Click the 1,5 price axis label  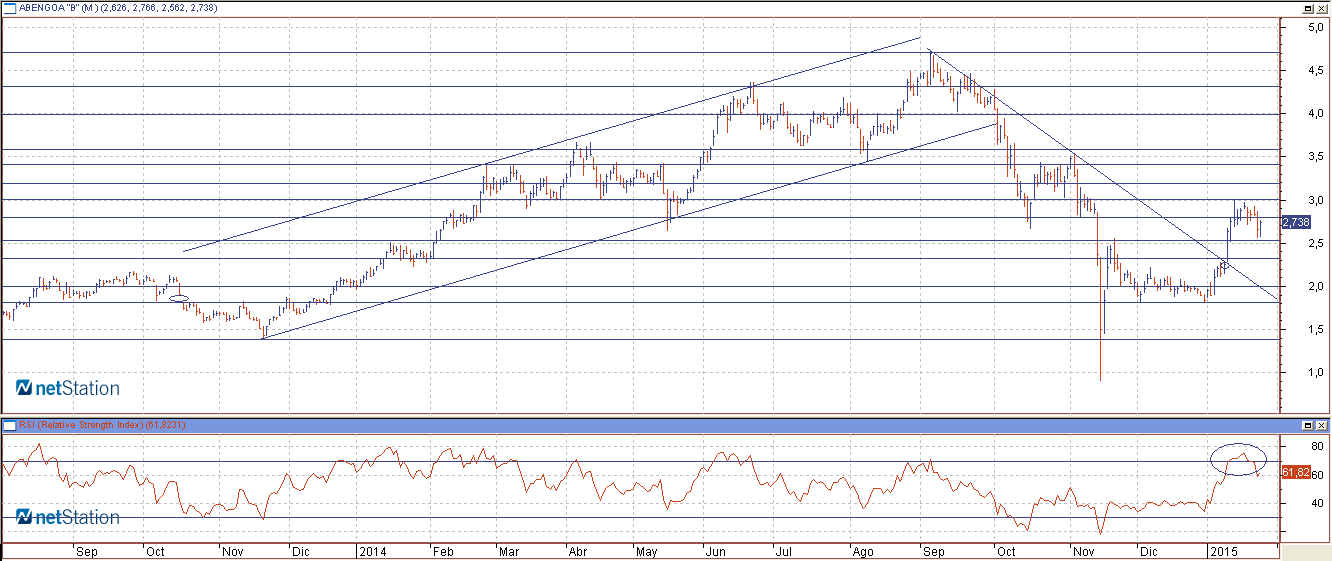[1316, 329]
